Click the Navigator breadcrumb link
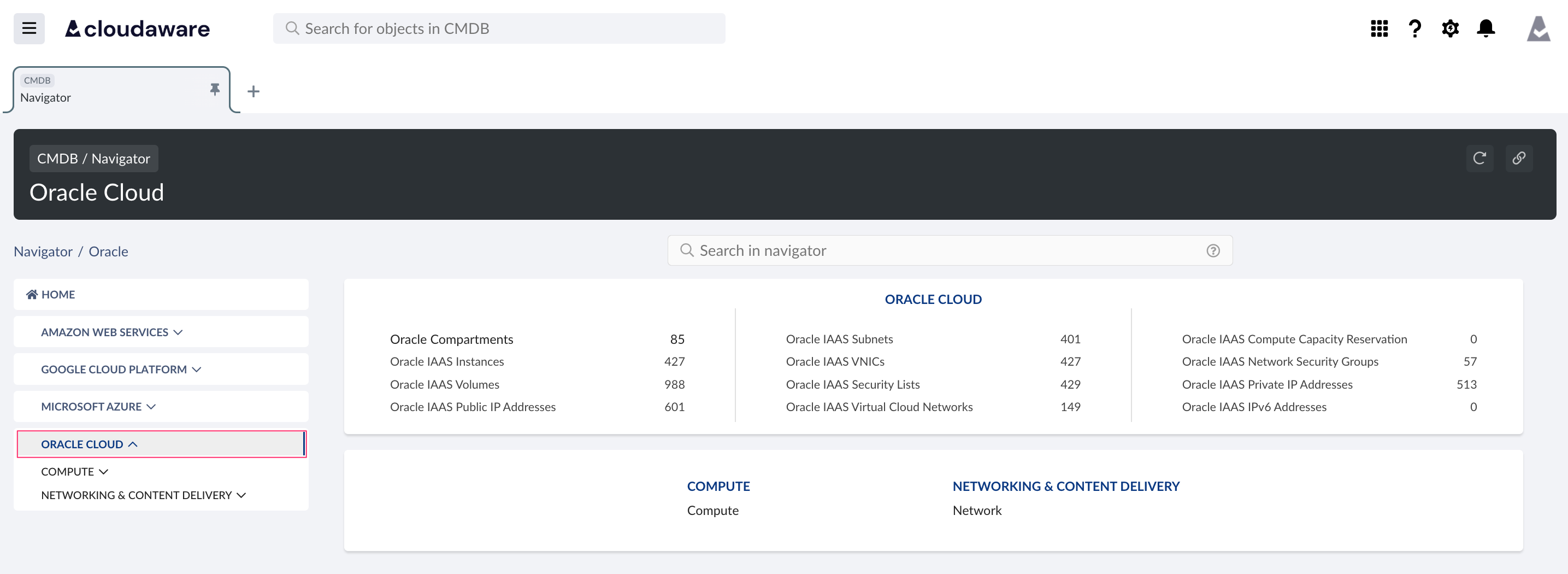 point(43,251)
